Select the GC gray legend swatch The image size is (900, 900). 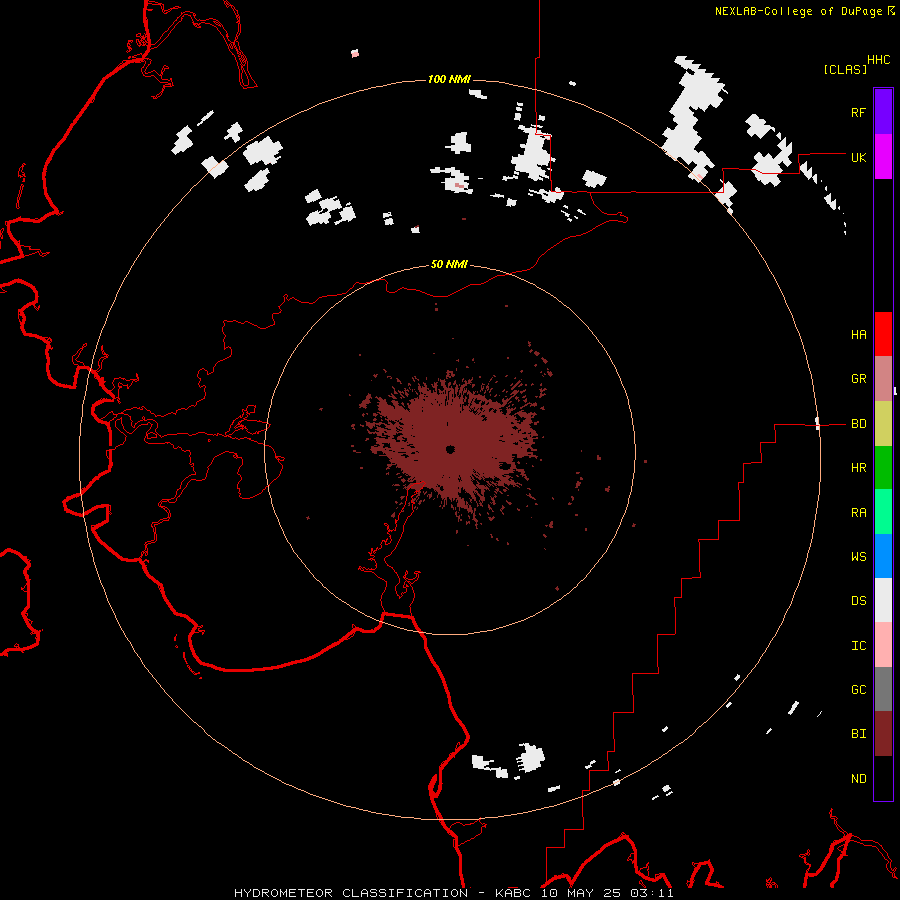click(883, 689)
